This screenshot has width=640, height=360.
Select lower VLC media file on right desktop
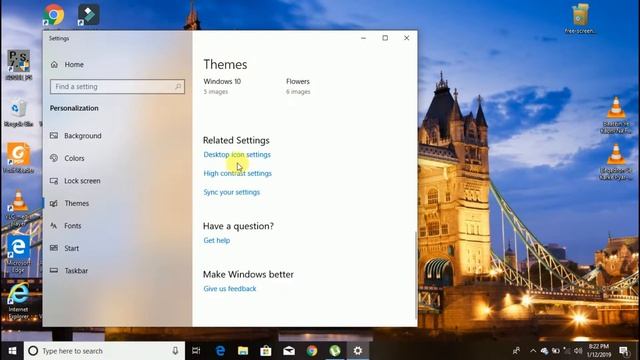616,162
